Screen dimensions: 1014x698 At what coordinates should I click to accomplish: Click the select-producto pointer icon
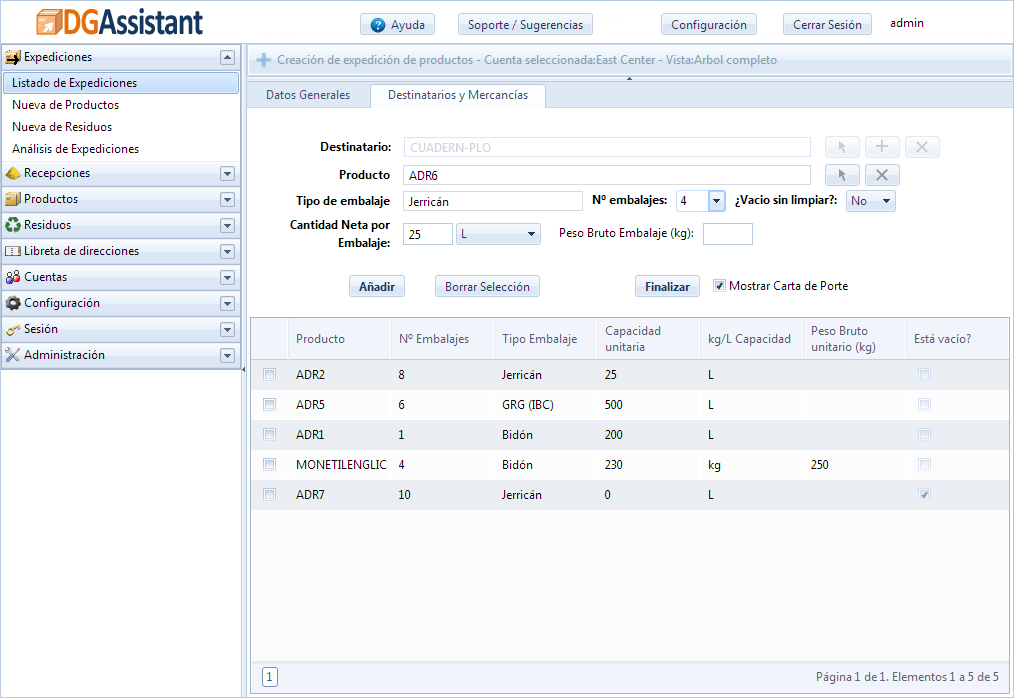point(842,175)
